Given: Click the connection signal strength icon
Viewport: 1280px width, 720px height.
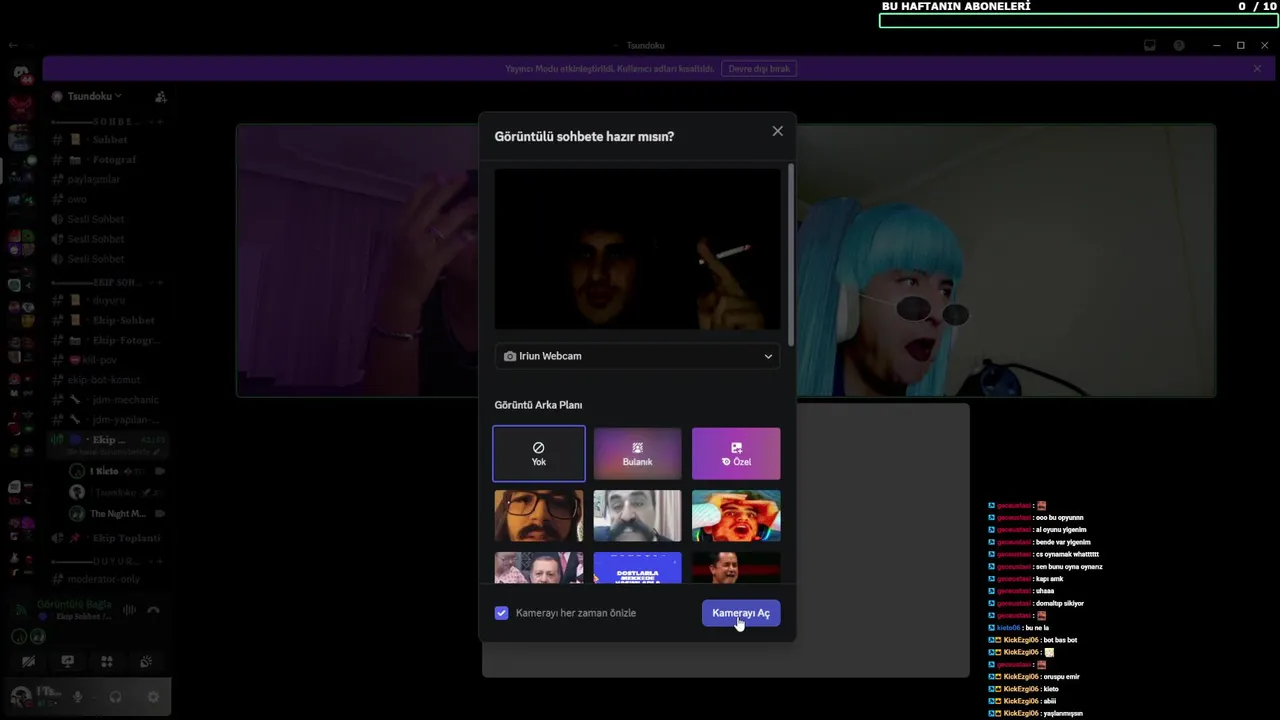Looking at the screenshot, I should 20,610.
